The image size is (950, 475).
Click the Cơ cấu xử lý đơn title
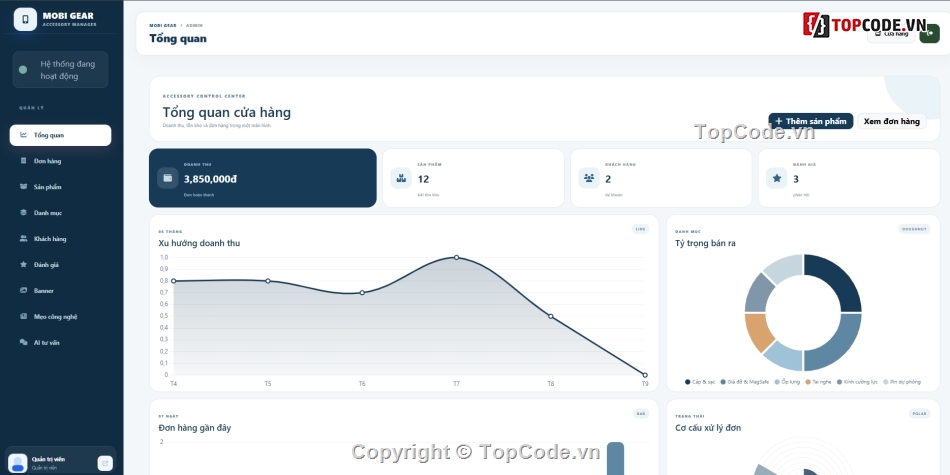coord(708,428)
